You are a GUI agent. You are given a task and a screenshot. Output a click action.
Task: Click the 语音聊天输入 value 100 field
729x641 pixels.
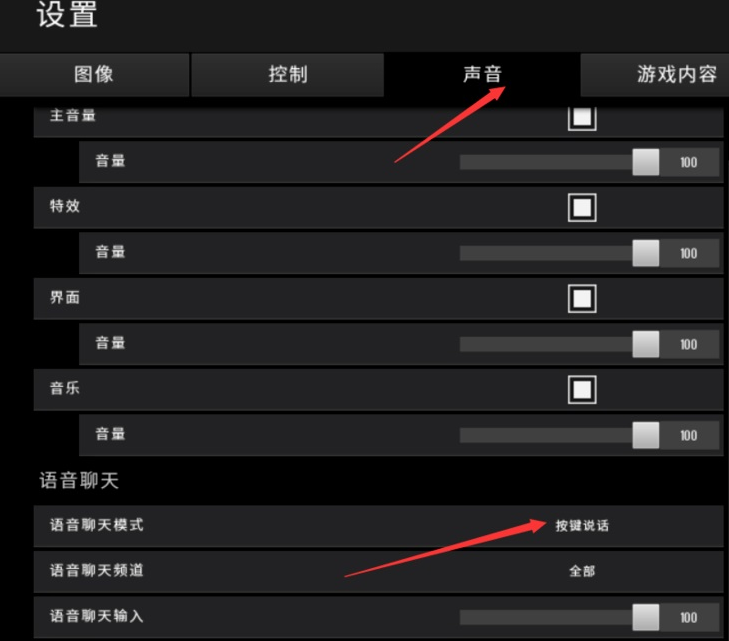coord(689,617)
